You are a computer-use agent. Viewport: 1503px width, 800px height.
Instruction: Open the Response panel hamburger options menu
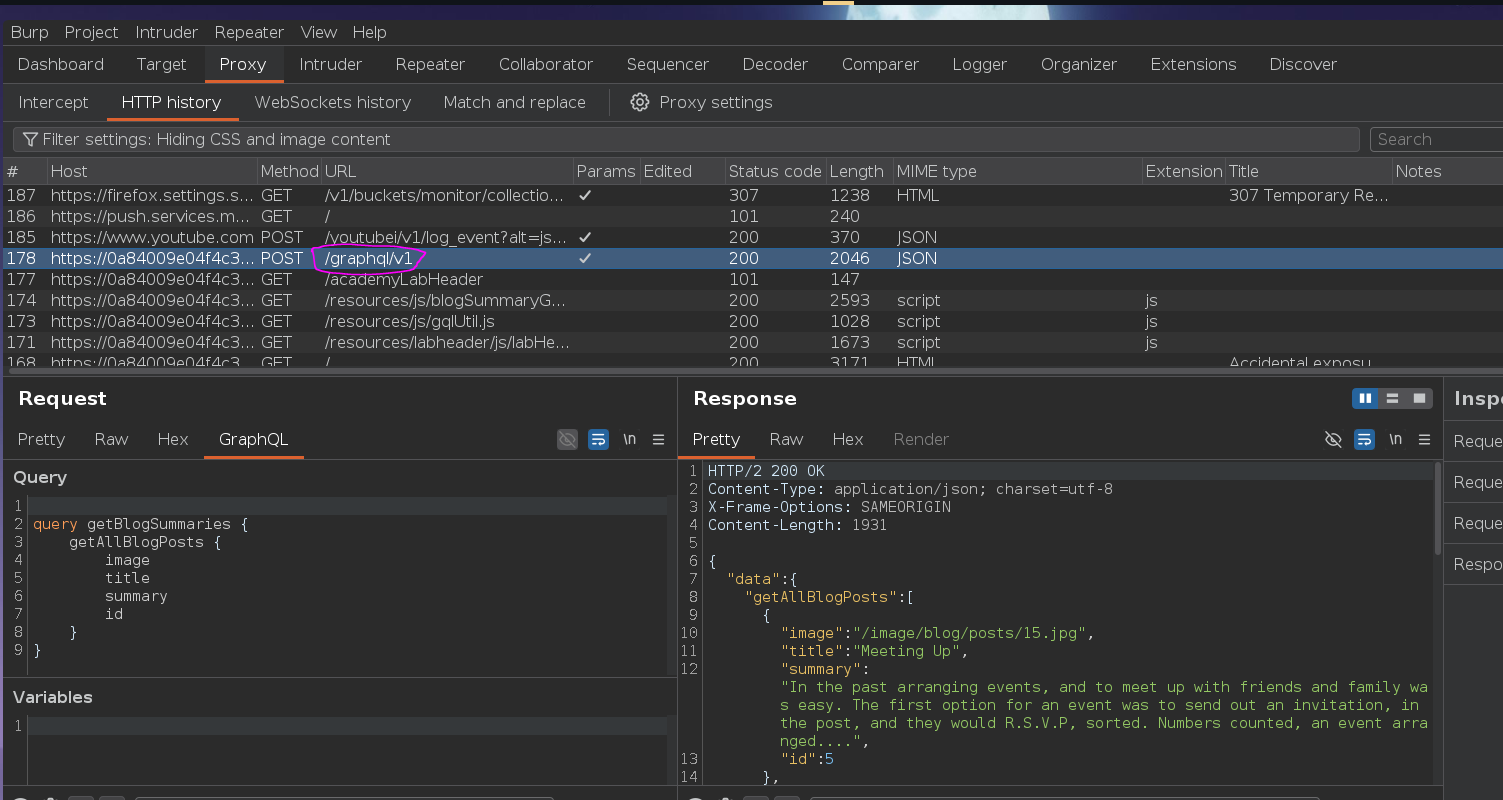pyautogui.click(x=1424, y=439)
